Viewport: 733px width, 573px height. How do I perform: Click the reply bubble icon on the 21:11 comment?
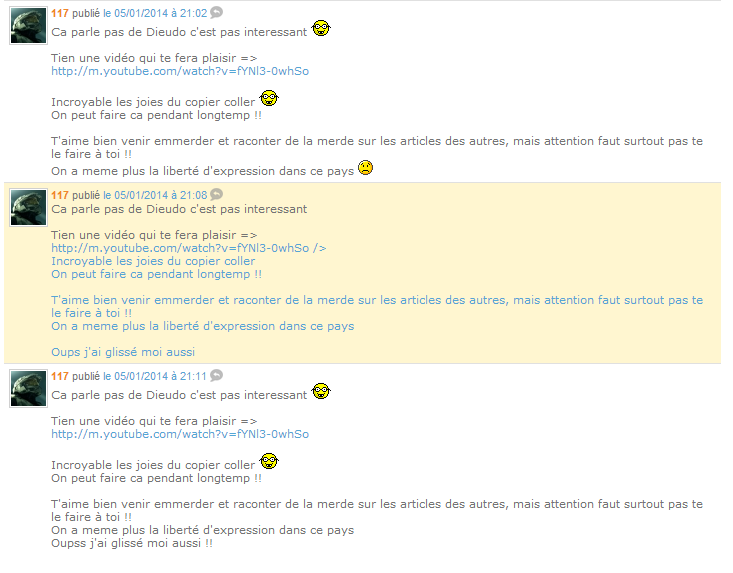[x=216, y=375]
